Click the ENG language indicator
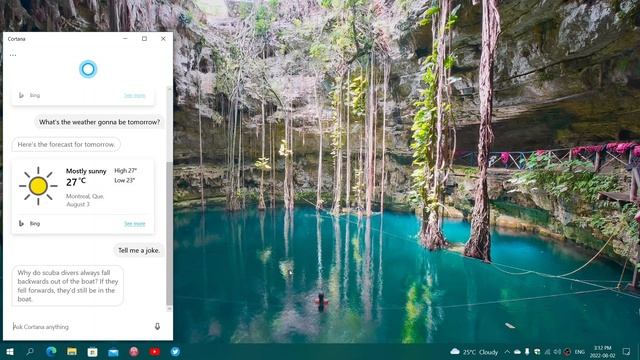The width and height of the screenshot is (640, 360). click(x=580, y=352)
